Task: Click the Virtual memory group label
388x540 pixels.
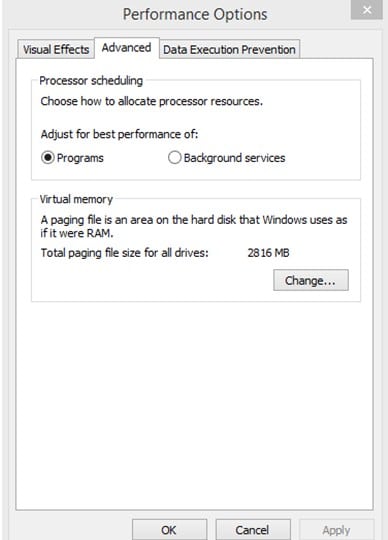Action: point(76,199)
